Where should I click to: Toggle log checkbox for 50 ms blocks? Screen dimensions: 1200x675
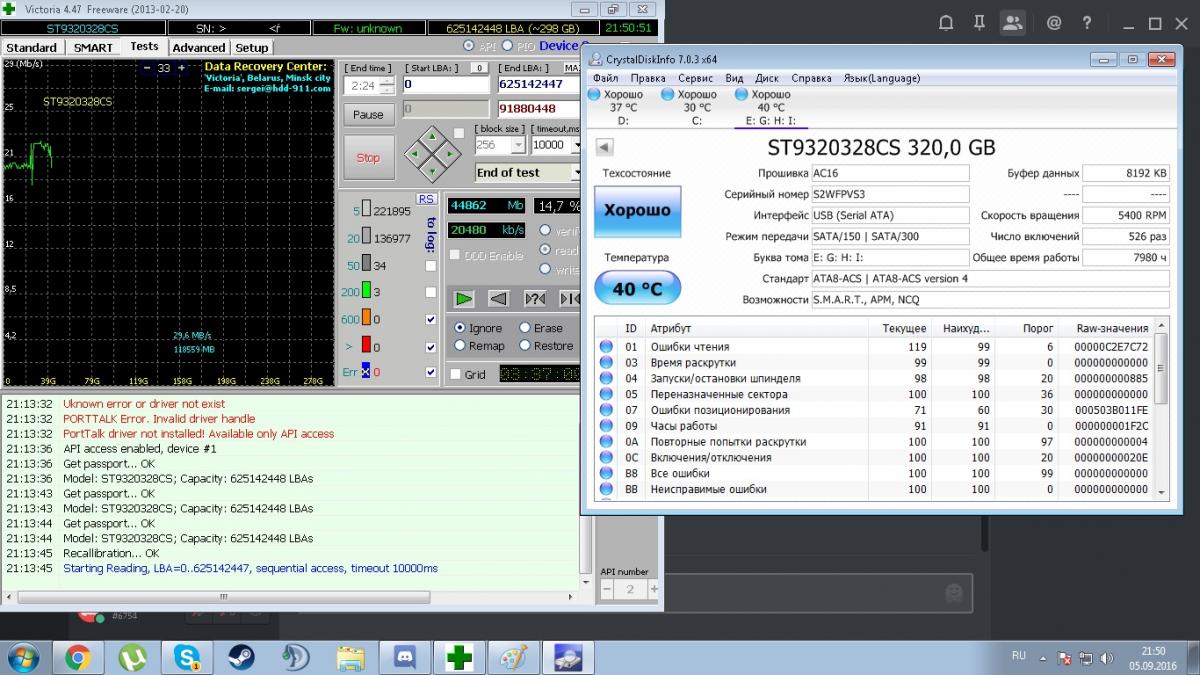click(x=431, y=266)
